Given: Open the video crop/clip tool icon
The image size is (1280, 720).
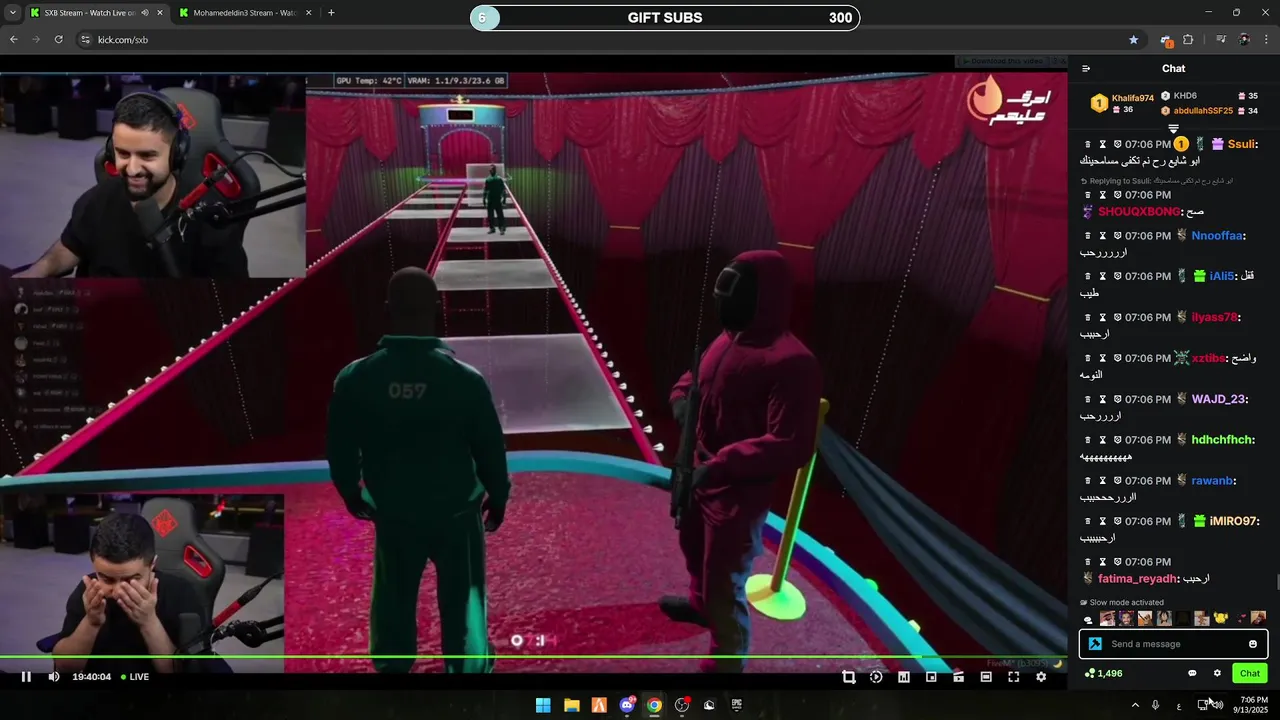Looking at the screenshot, I should (849, 677).
